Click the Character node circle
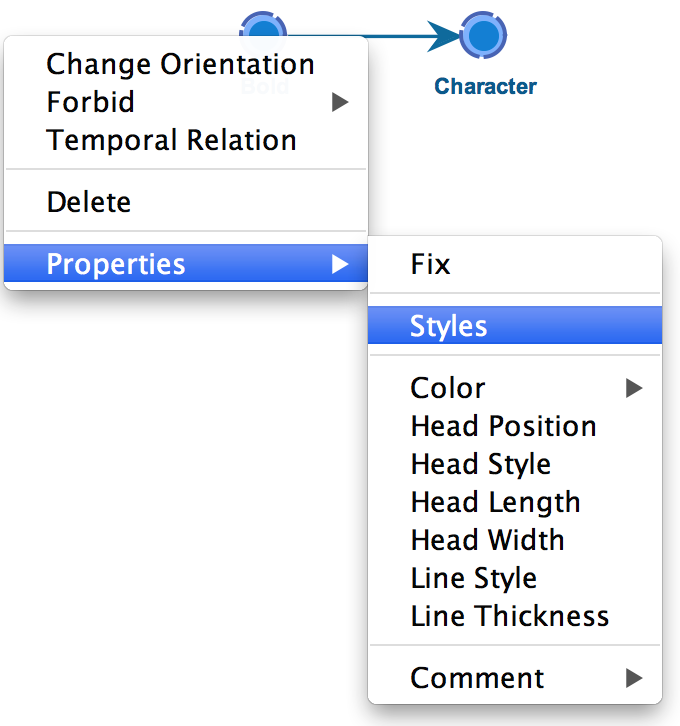 483,35
